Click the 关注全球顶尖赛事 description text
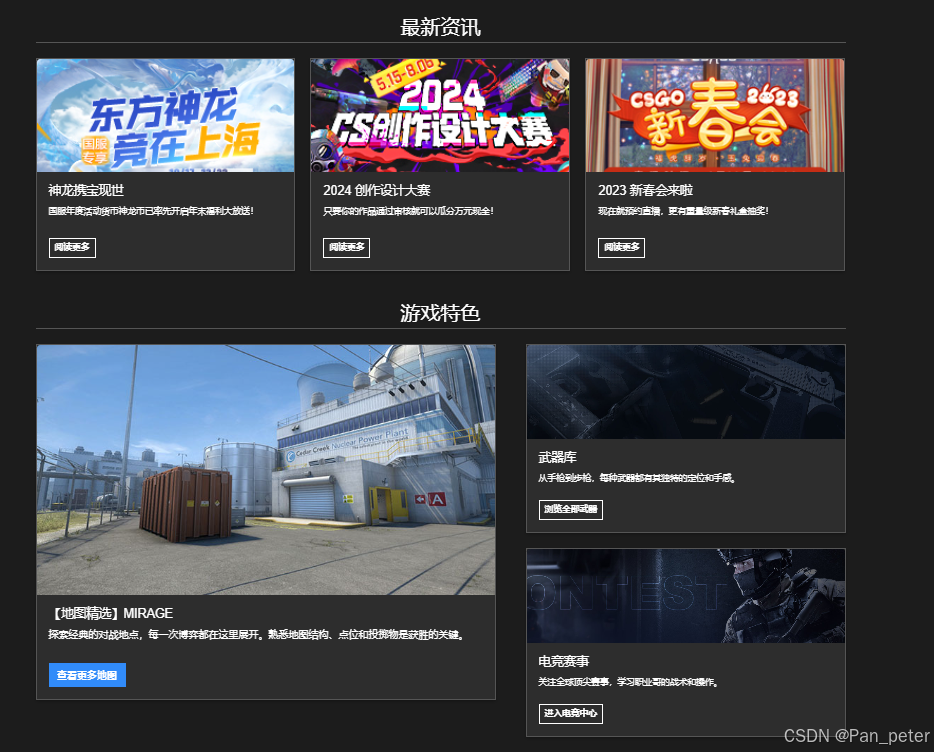 click(x=628, y=682)
